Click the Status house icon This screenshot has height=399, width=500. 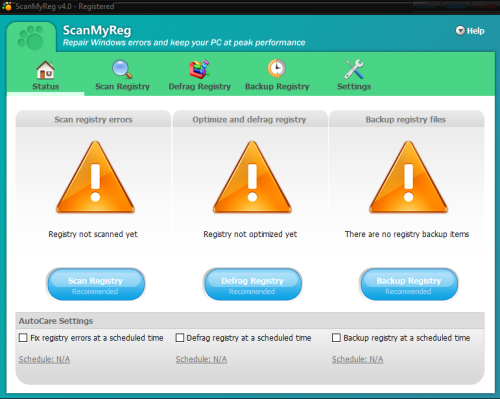(x=45, y=70)
